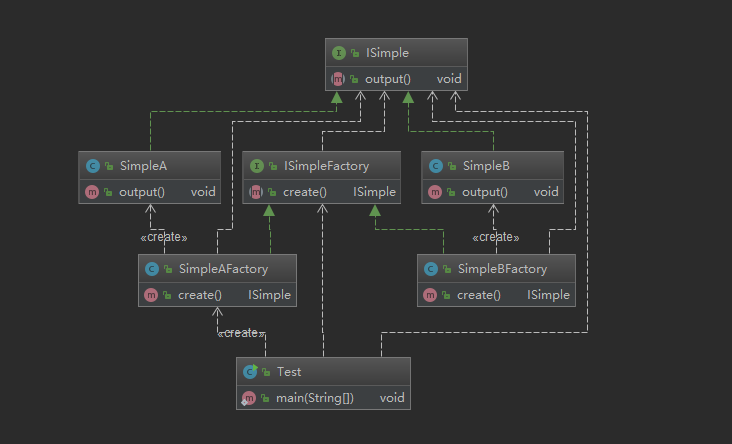Click the ISimpleFactory interface icon
This screenshot has height=444, width=732.
(x=257, y=165)
